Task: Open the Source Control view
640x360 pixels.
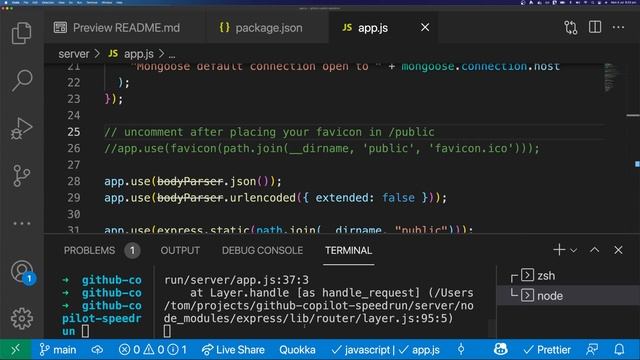Action: 22,176
